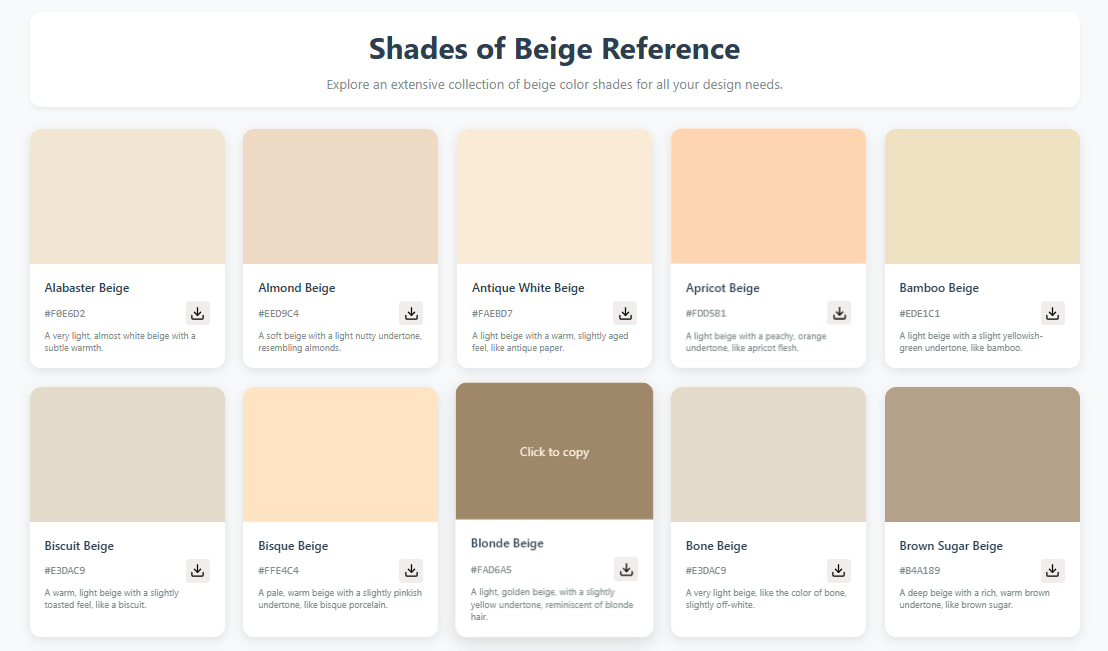
Task: Click the Brown Sugar Beige color swatch
Action: click(x=981, y=453)
